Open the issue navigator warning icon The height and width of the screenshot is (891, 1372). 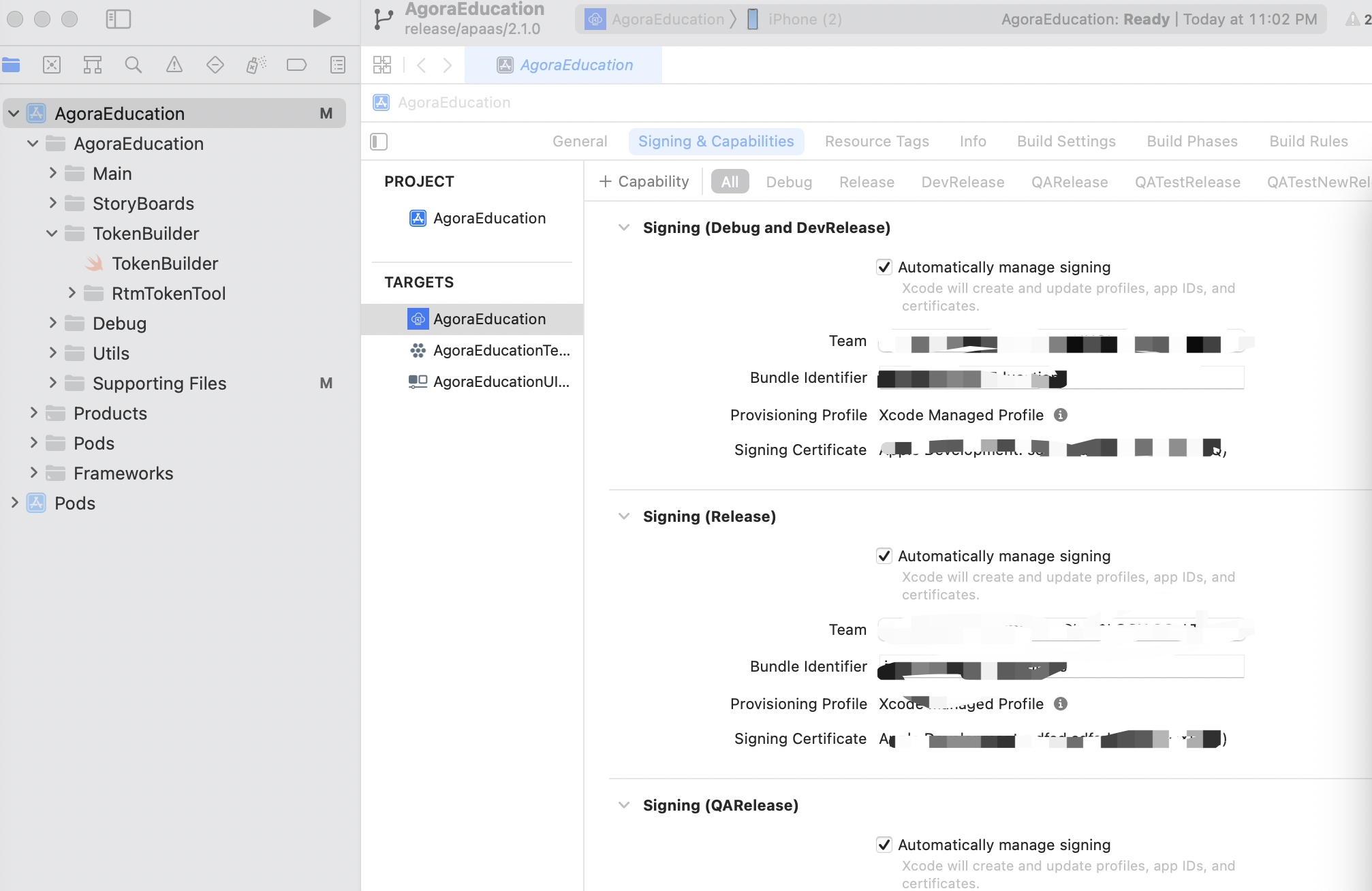[174, 65]
